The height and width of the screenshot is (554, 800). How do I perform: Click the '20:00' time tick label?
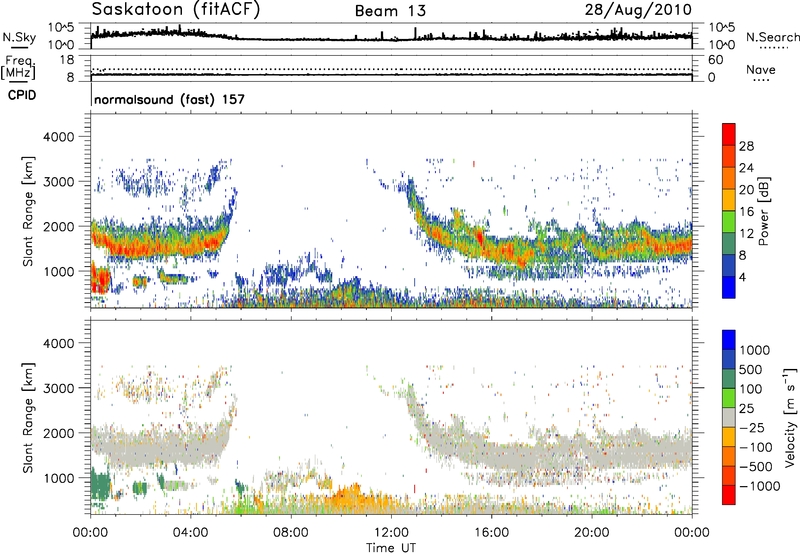click(x=591, y=533)
